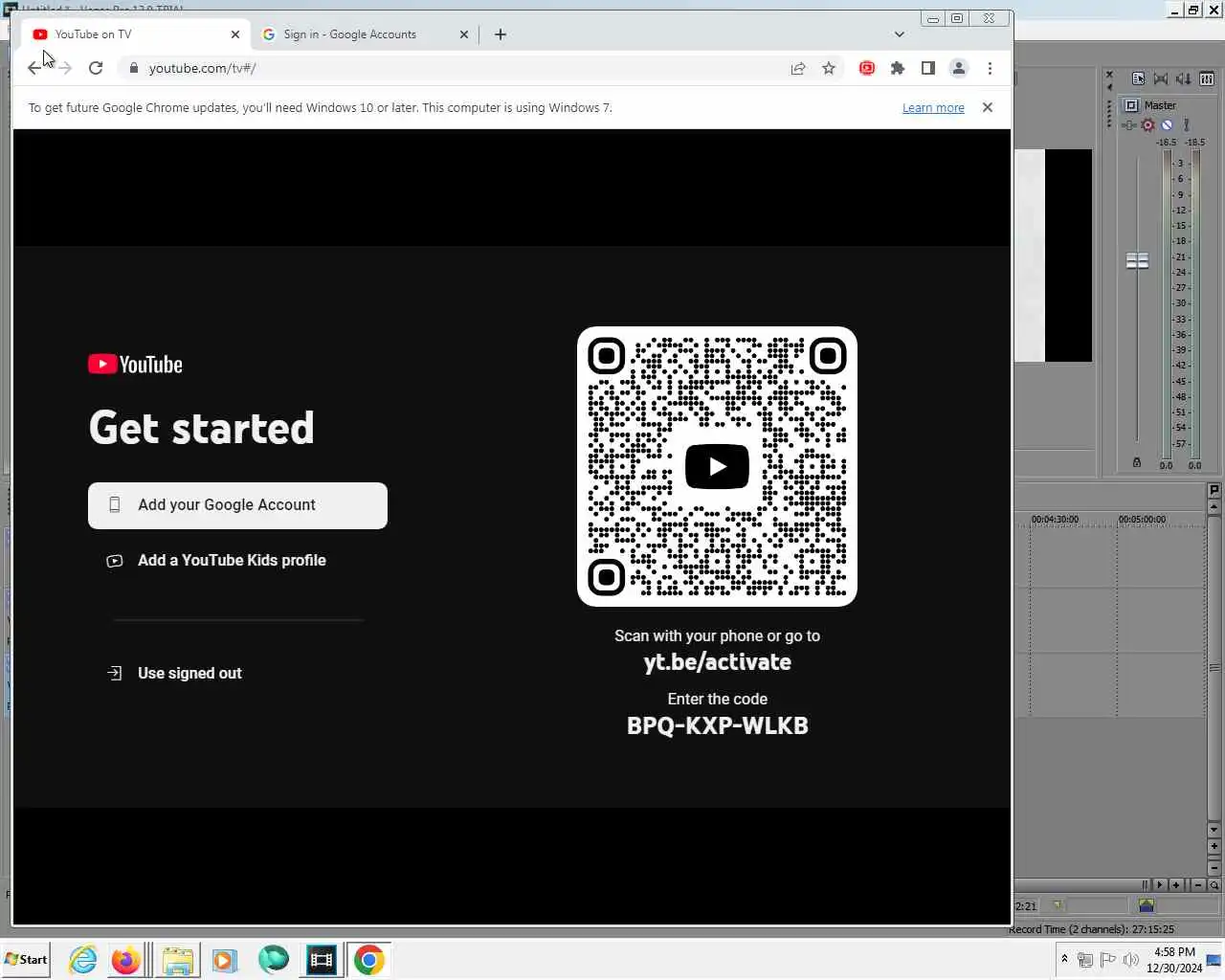
Task: Share this page via the share icon
Action: point(798,68)
